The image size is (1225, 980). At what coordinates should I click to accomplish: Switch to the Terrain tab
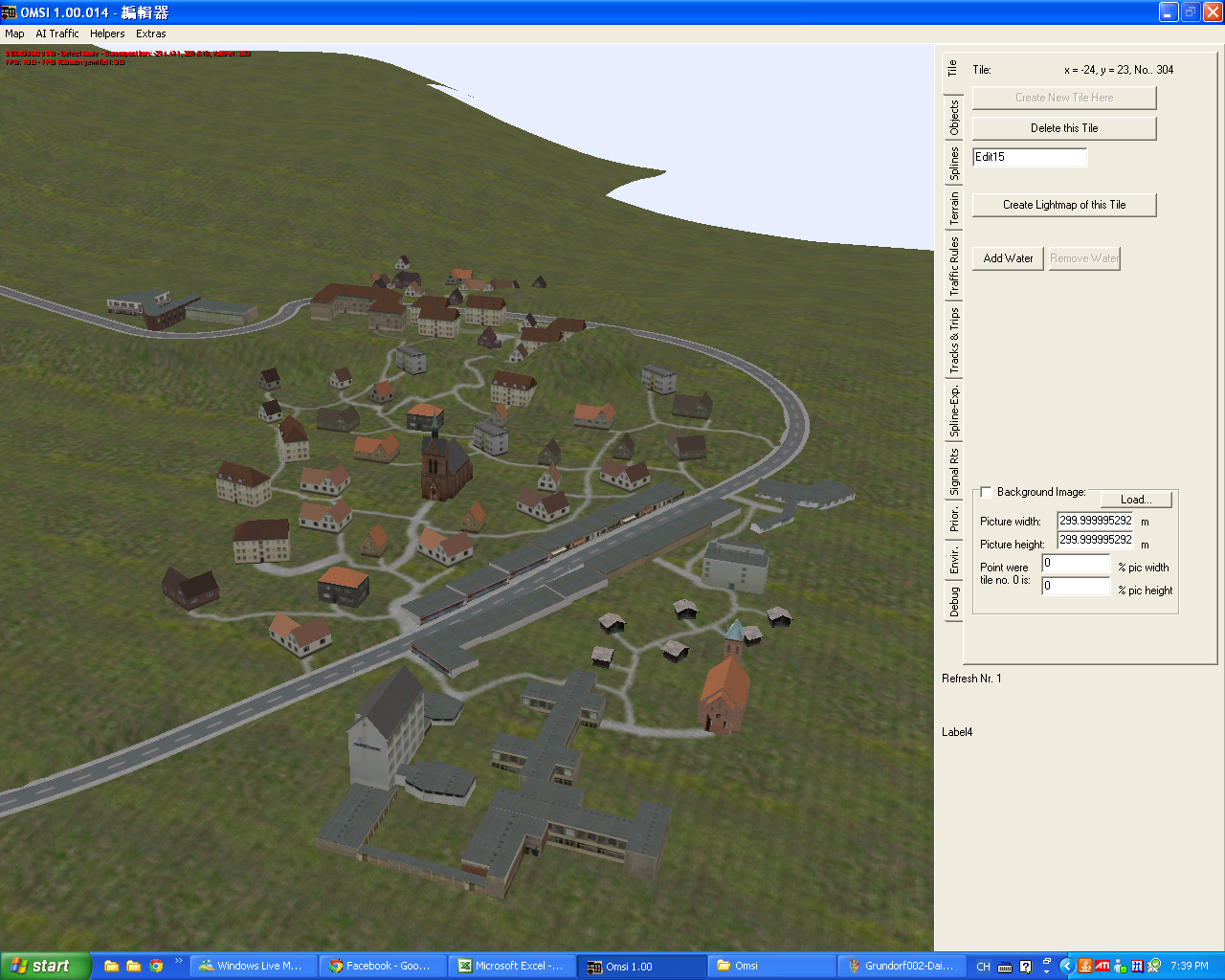click(953, 209)
